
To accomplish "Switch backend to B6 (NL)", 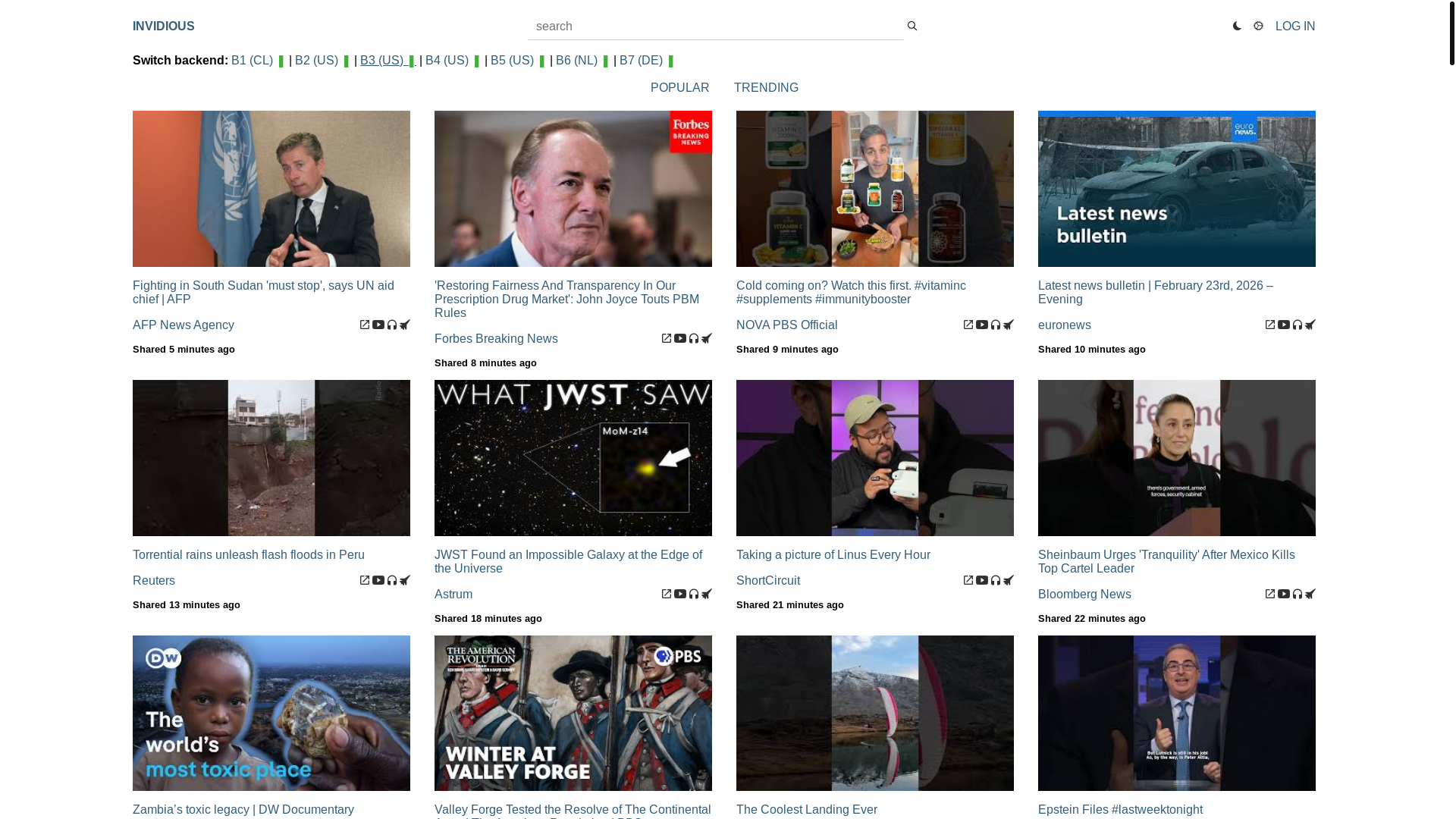I will pos(576,61).
